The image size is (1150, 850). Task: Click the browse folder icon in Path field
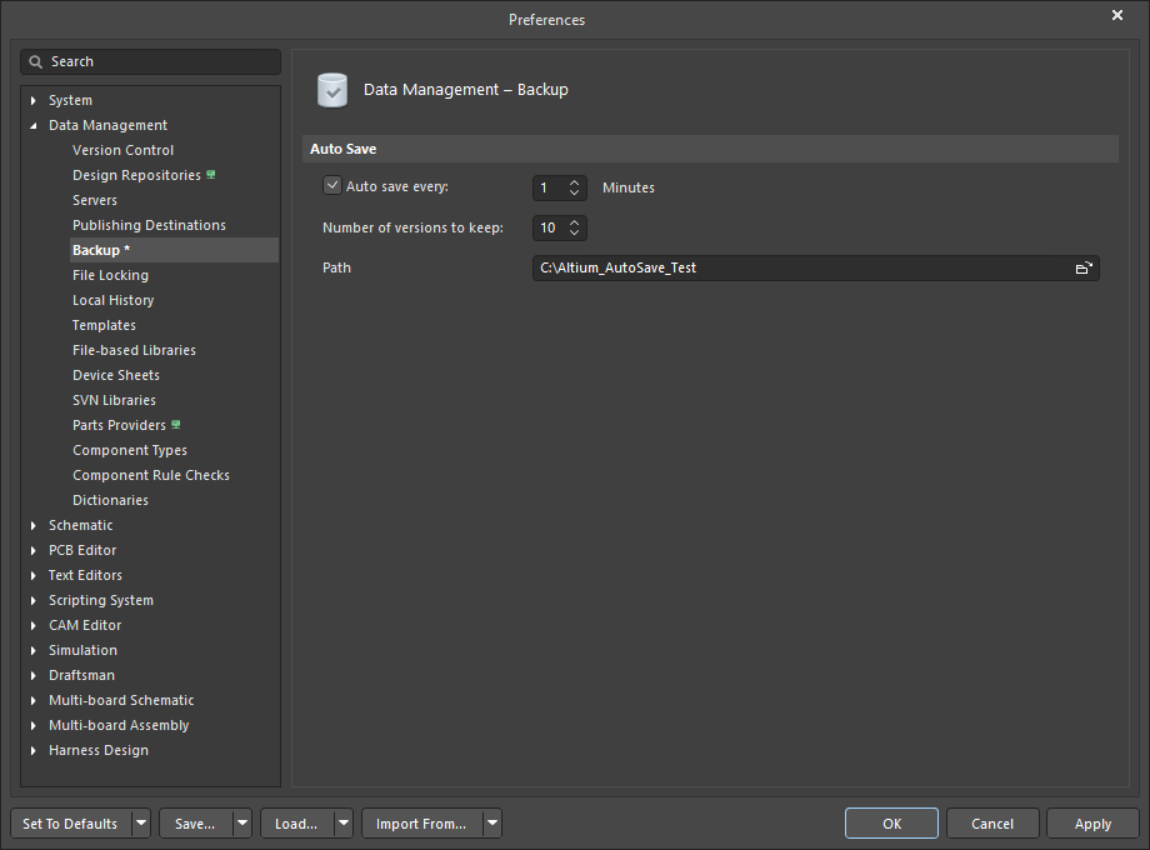point(1083,268)
